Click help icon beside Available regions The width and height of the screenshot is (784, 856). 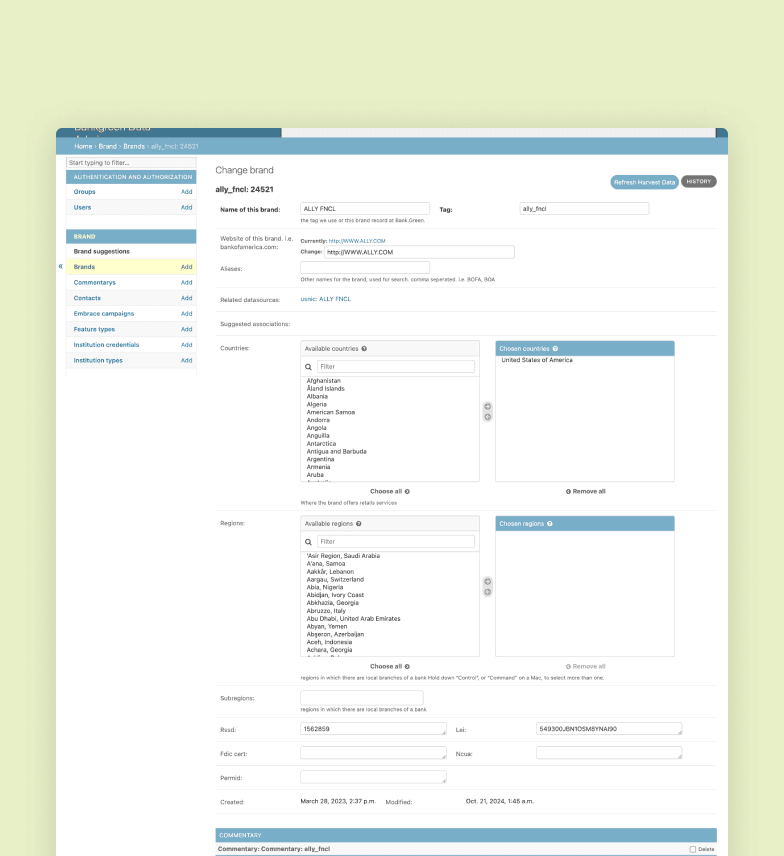coord(359,524)
